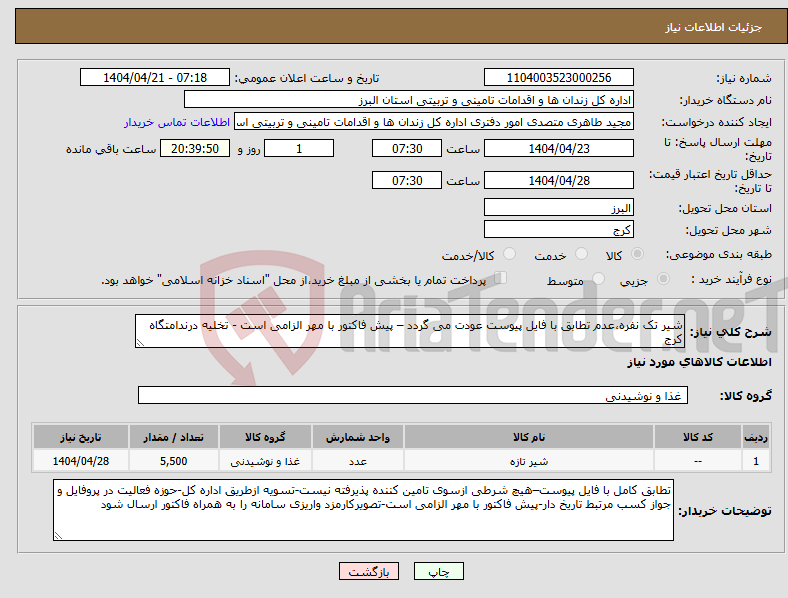Click the چاپ (print) button
The image size is (788, 598).
pos(438,571)
